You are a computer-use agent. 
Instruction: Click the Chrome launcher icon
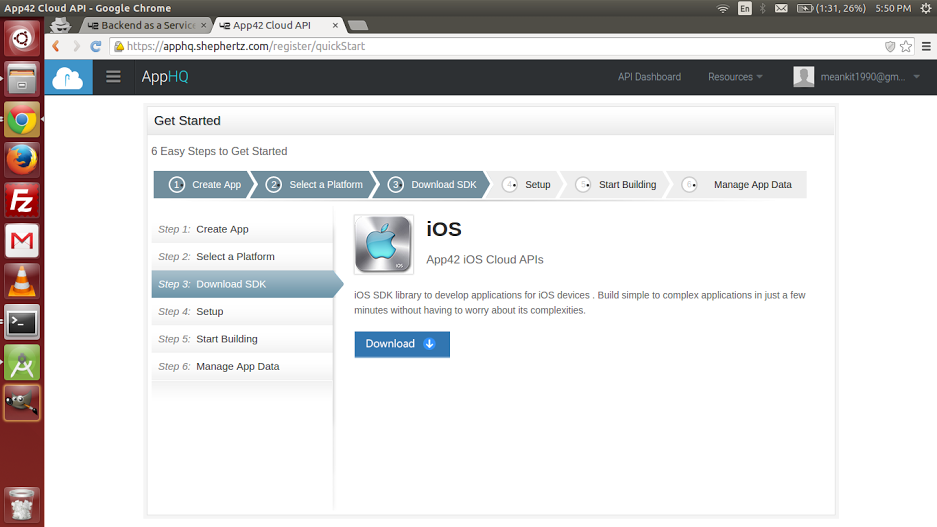click(22, 120)
